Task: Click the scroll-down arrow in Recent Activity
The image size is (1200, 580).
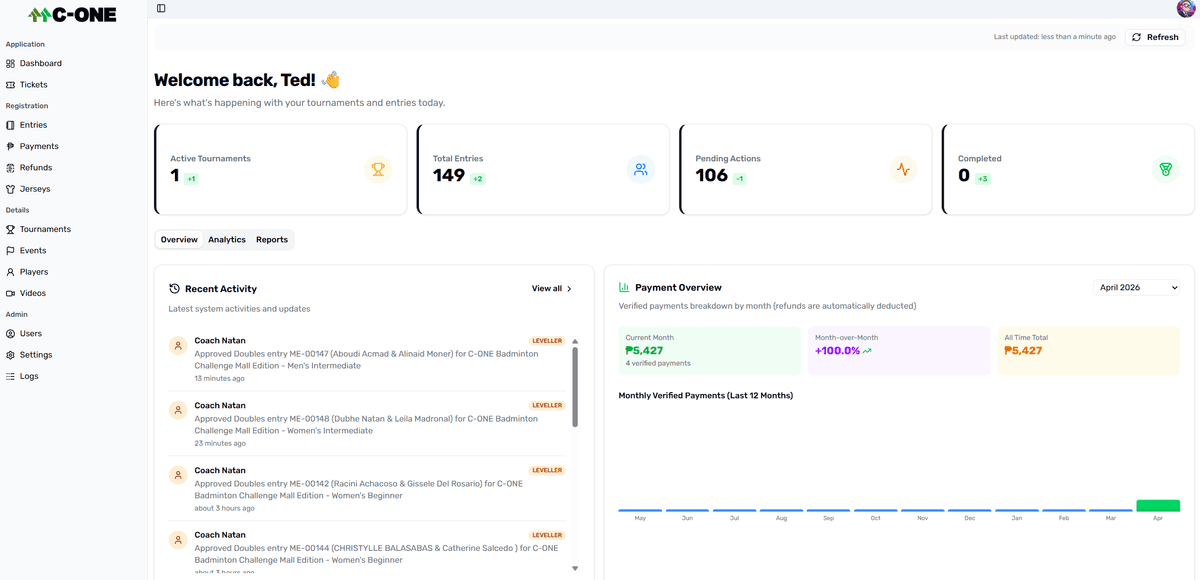Action: pos(575,568)
